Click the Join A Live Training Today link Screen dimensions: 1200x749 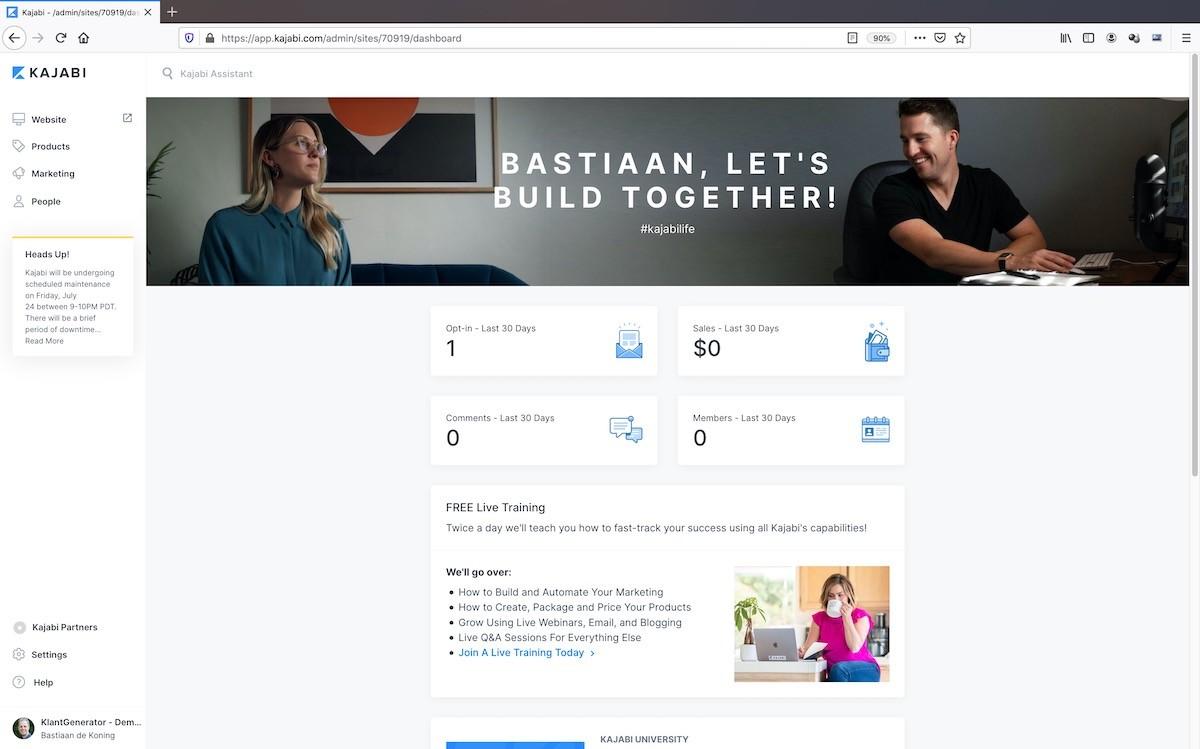[527, 653]
